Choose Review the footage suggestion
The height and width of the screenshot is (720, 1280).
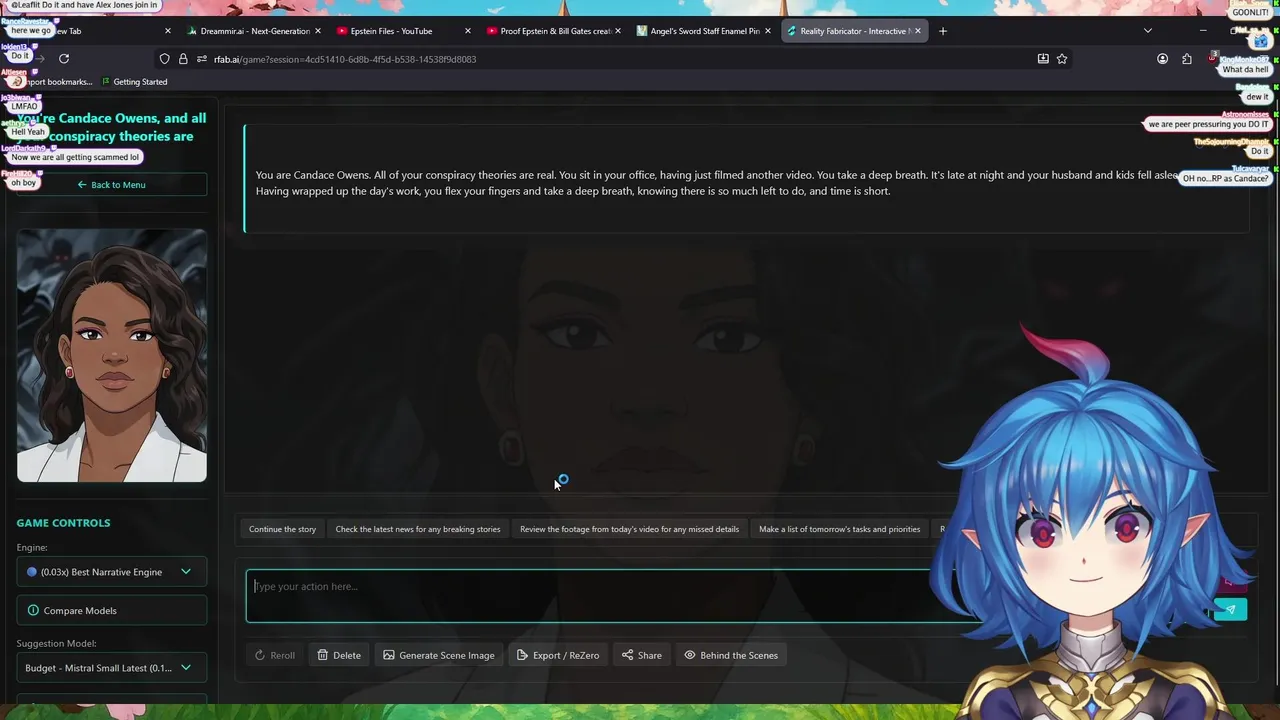tap(629, 529)
